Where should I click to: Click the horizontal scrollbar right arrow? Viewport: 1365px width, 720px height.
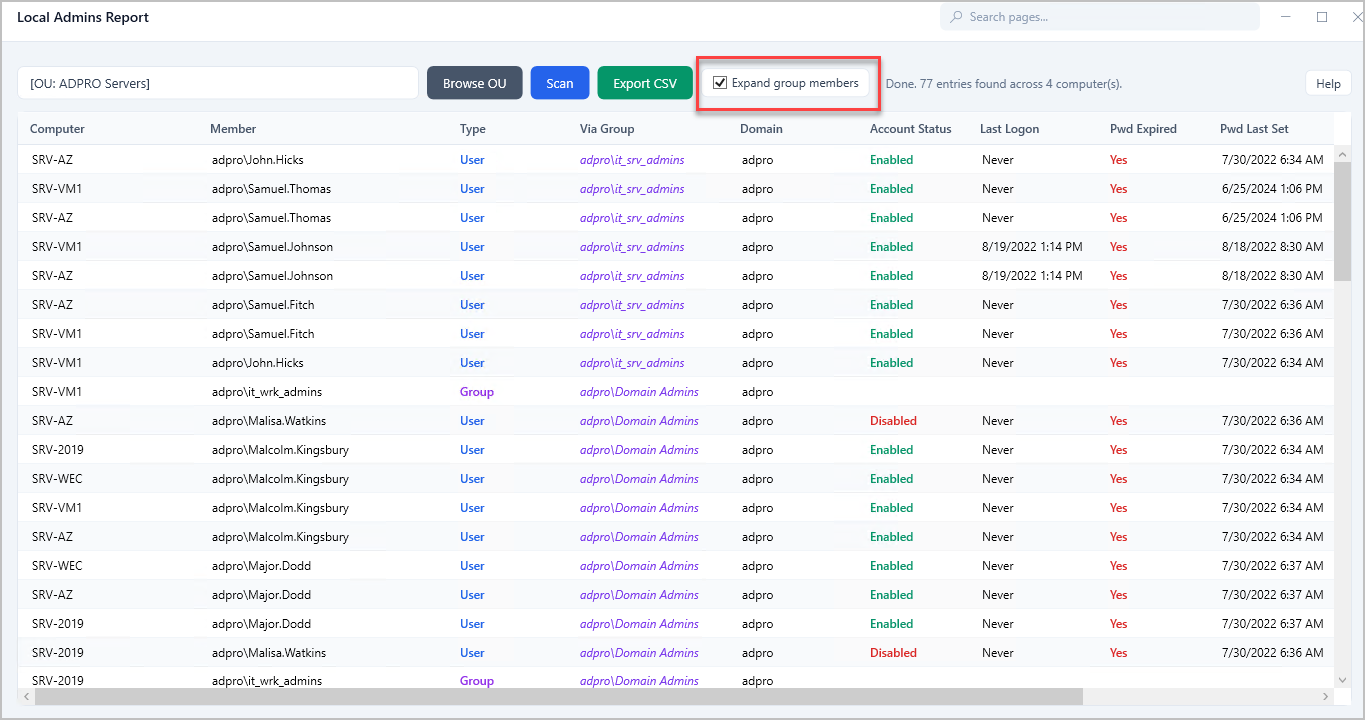coord(1326,696)
